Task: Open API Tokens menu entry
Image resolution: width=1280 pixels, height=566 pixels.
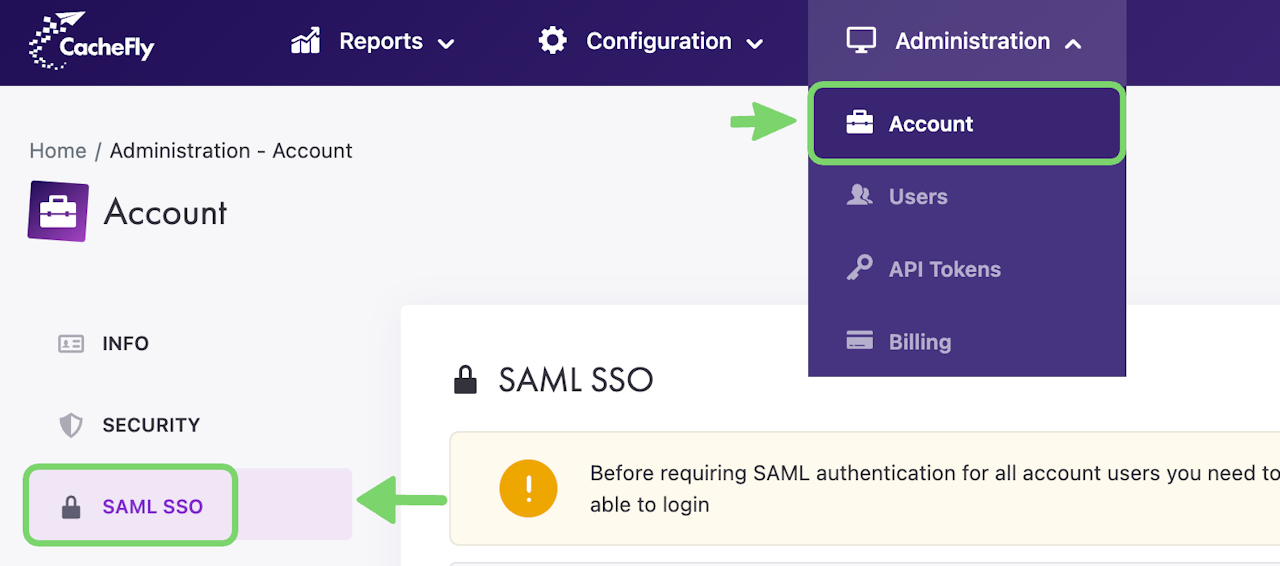Action: [944, 269]
